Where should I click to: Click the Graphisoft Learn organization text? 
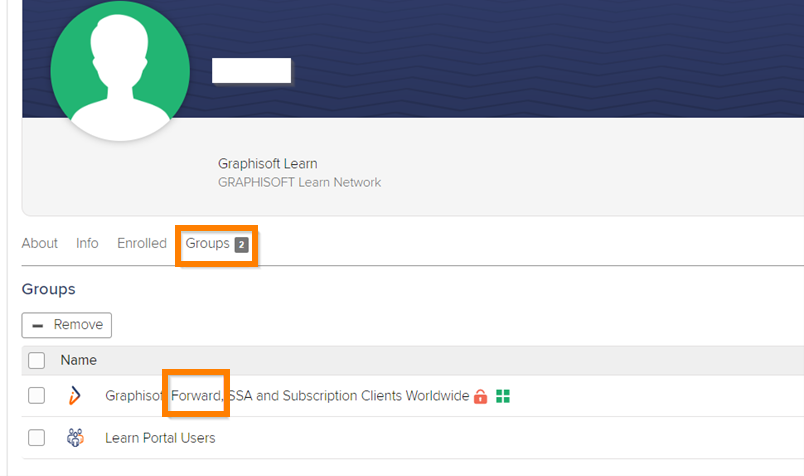pos(268,164)
